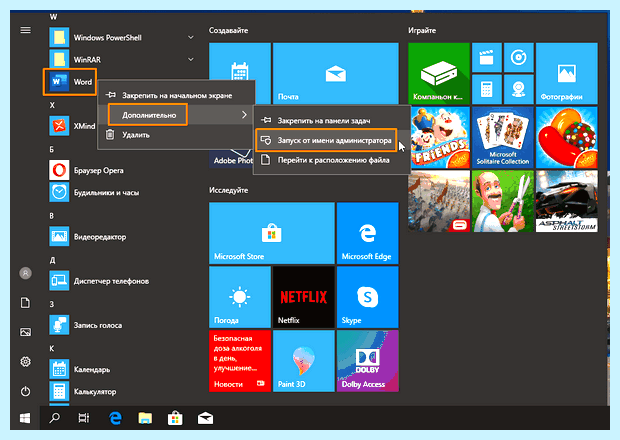The height and width of the screenshot is (440, 620).
Task: Open Калькулятор in the app list
Action: pyautogui.click(x=83, y=392)
